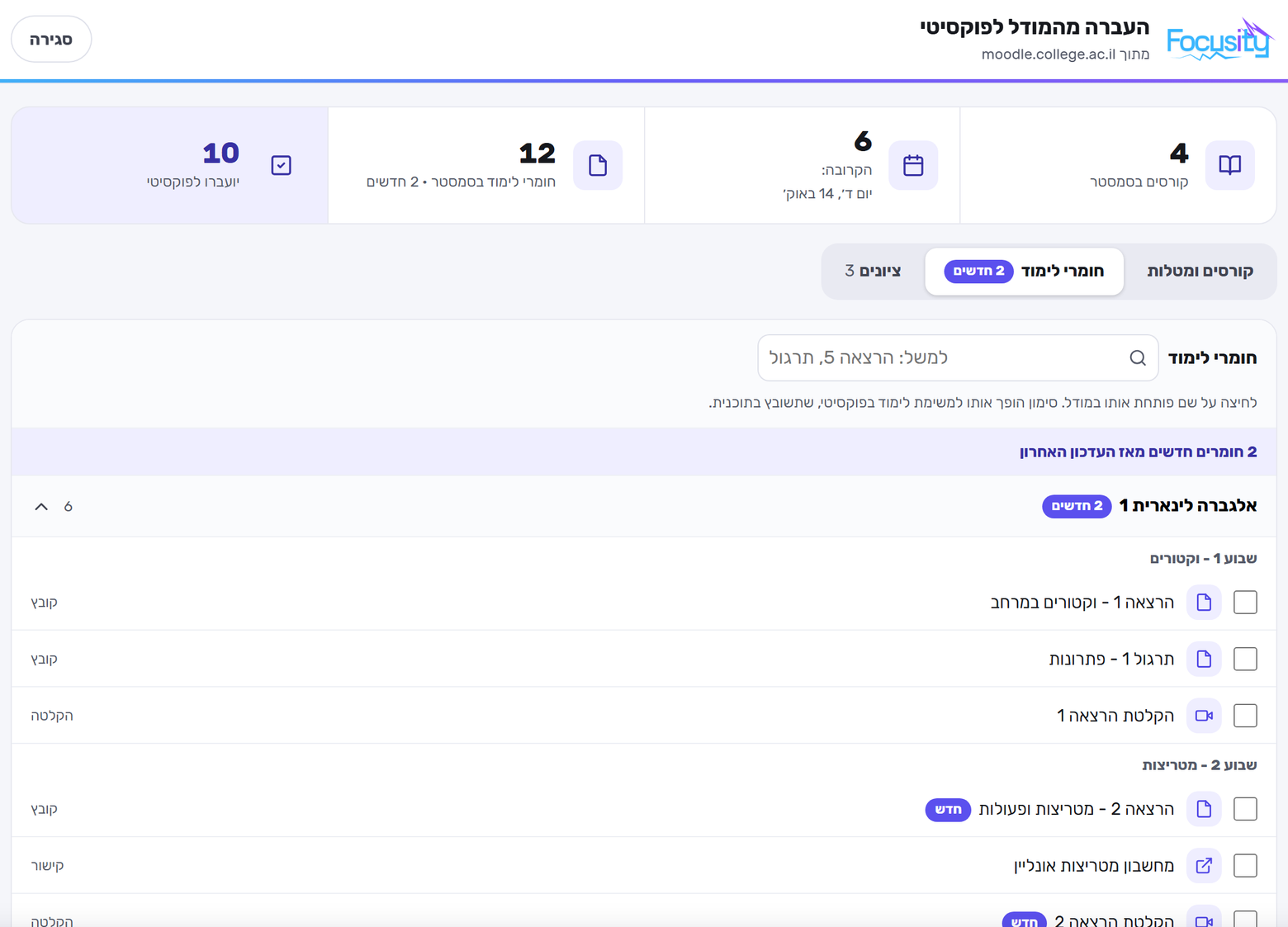The image size is (1288, 927).
Task: Click the calendar icon for upcoming deadline
Action: point(913,165)
